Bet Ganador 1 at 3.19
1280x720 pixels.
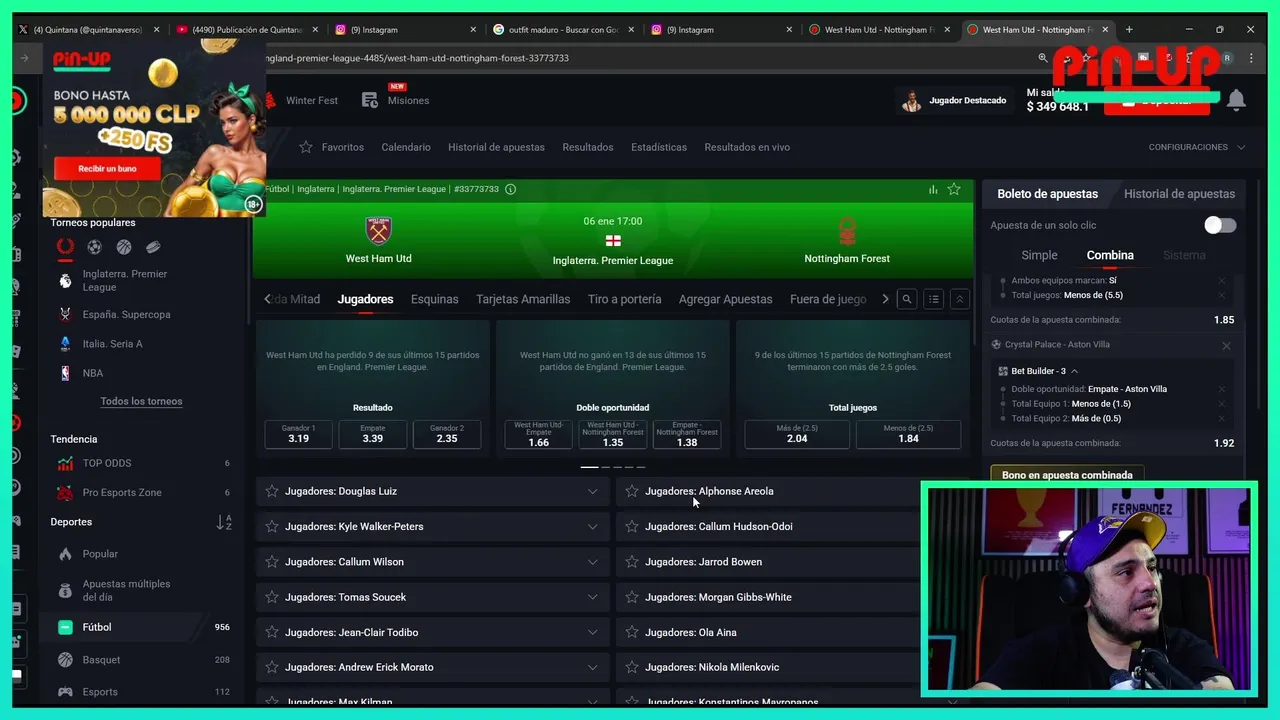[298, 434]
